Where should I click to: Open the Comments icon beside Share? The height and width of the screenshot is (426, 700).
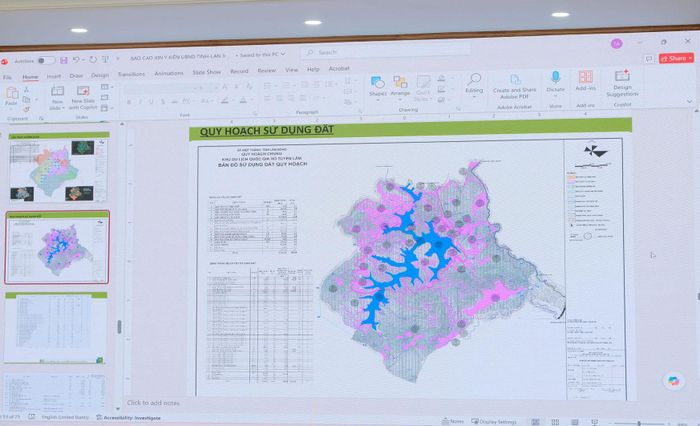click(x=649, y=59)
